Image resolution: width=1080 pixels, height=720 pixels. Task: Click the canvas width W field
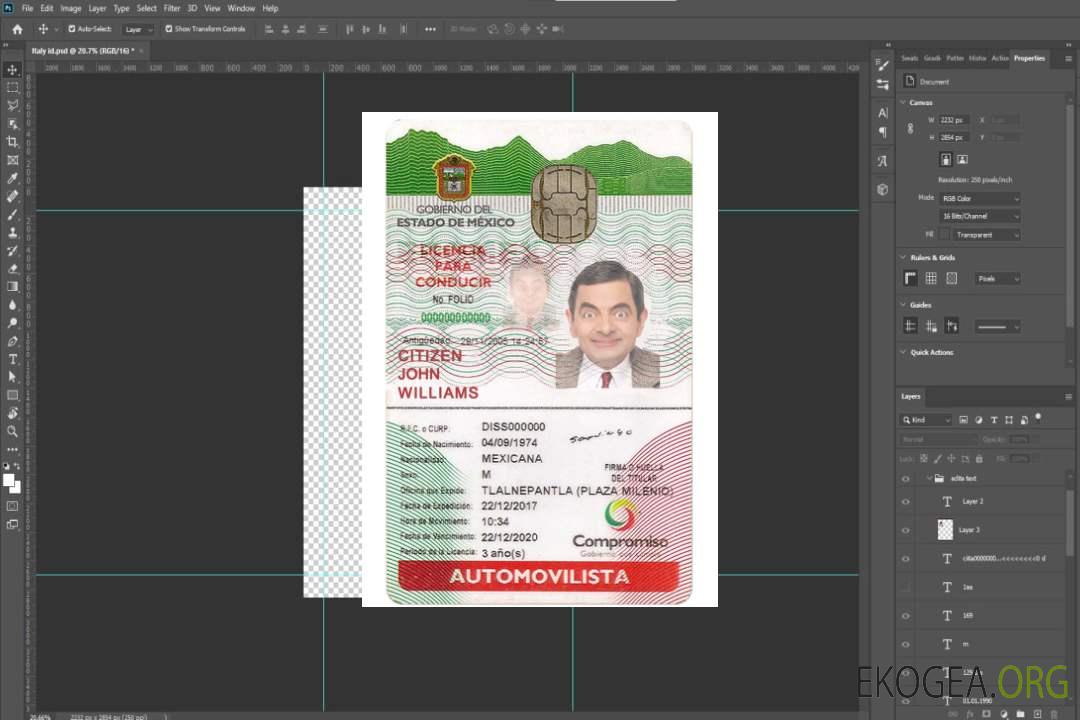coord(954,120)
